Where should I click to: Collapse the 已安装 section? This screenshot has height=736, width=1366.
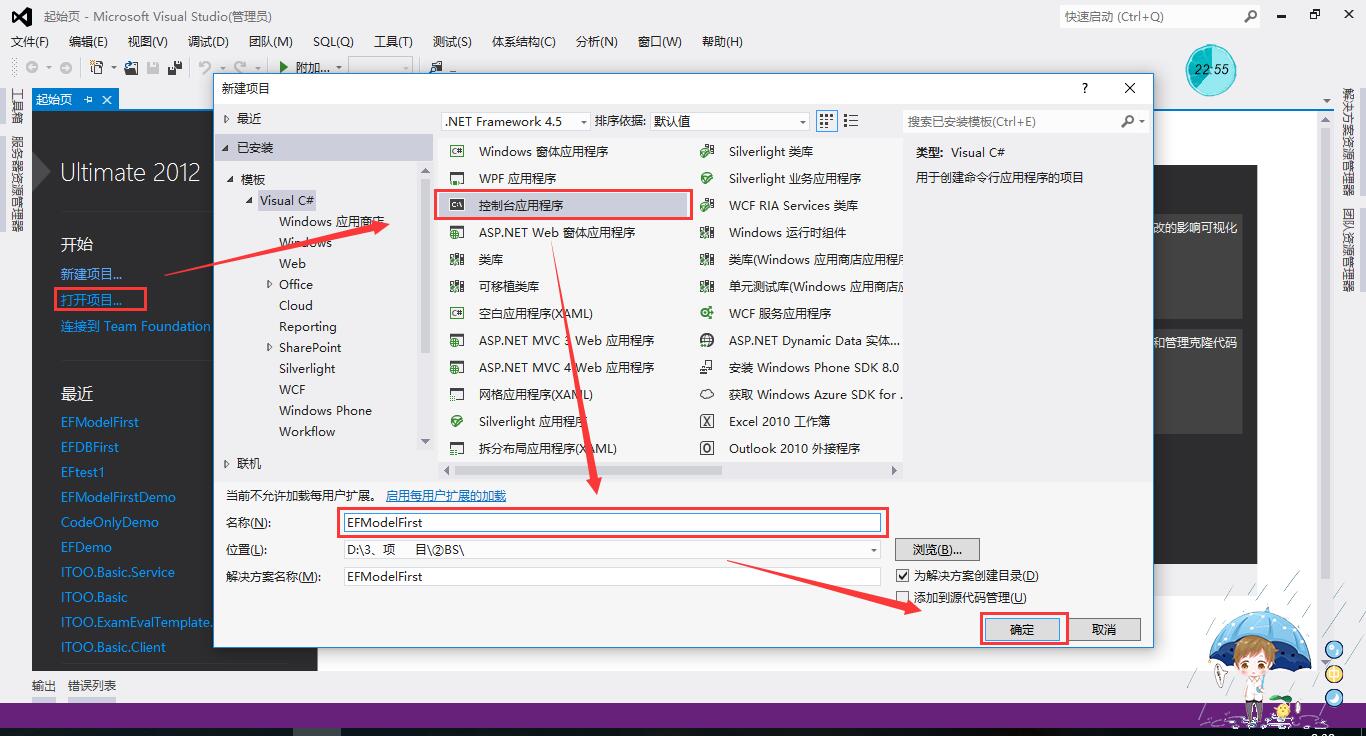click(226, 148)
